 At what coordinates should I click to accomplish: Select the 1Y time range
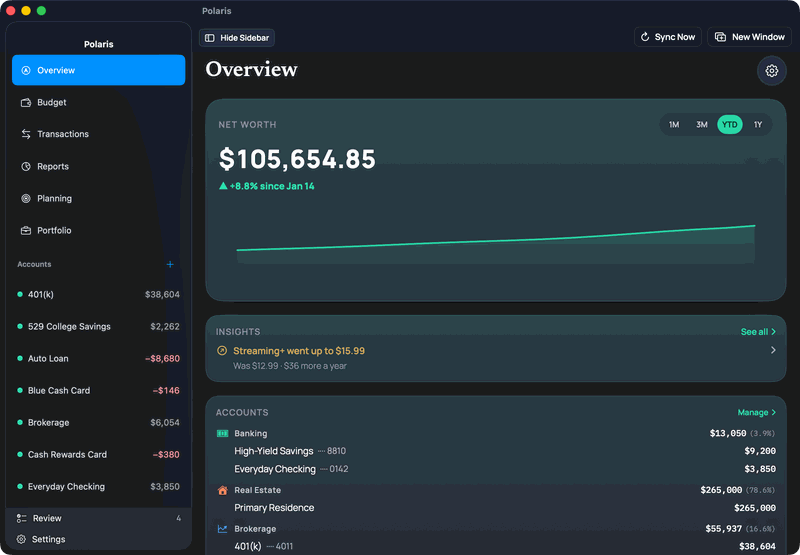coord(758,124)
